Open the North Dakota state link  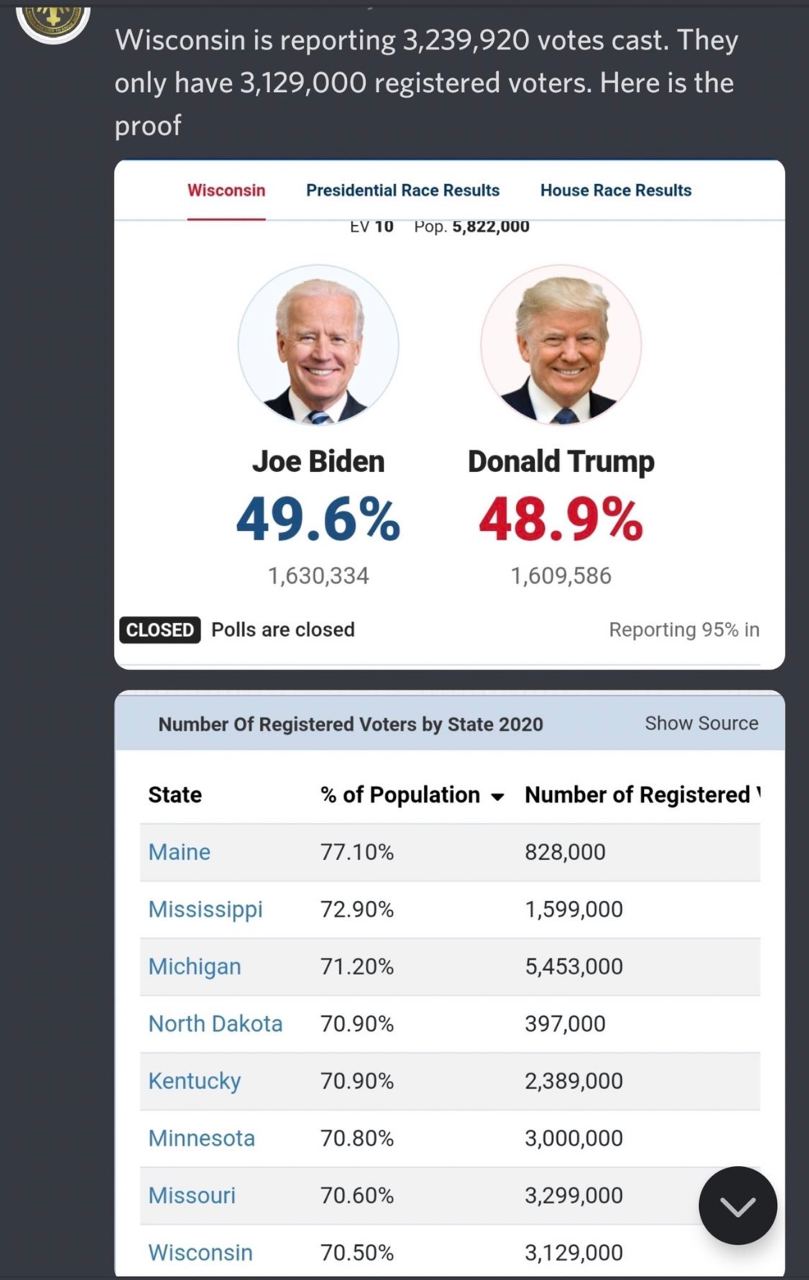point(215,1024)
